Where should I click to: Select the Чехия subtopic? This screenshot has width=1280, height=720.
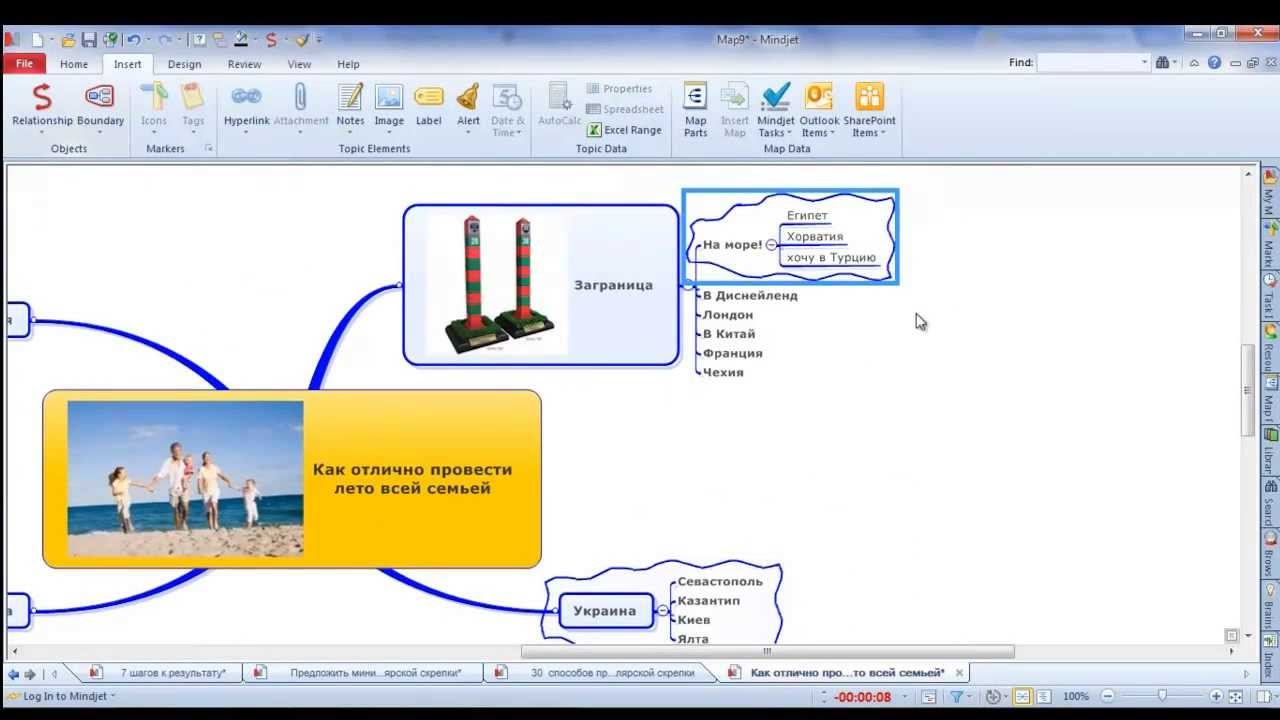pyautogui.click(x=723, y=372)
